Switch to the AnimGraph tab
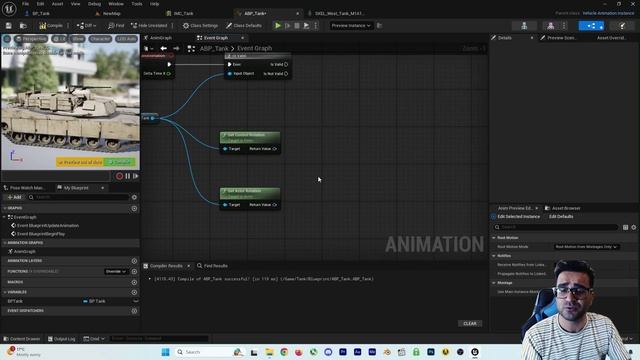The height and width of the screenshot is (360, 640). [x=160, y=38]
